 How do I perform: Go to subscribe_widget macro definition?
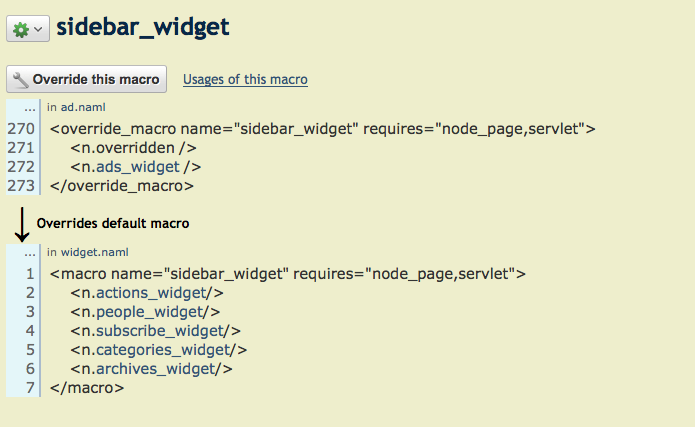[x=158, y=331]
